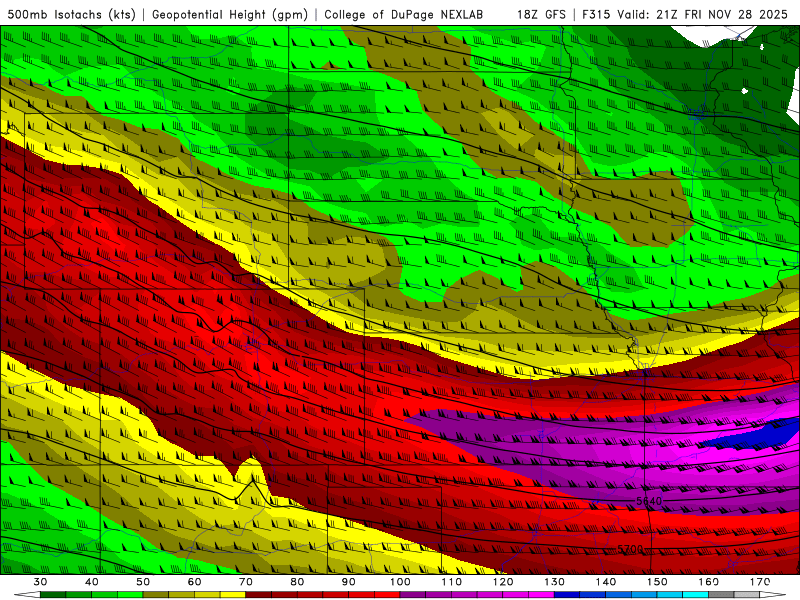Click the '170' value on the color scale
Screen dimensions: 800x600
click(x=760, y=582)
